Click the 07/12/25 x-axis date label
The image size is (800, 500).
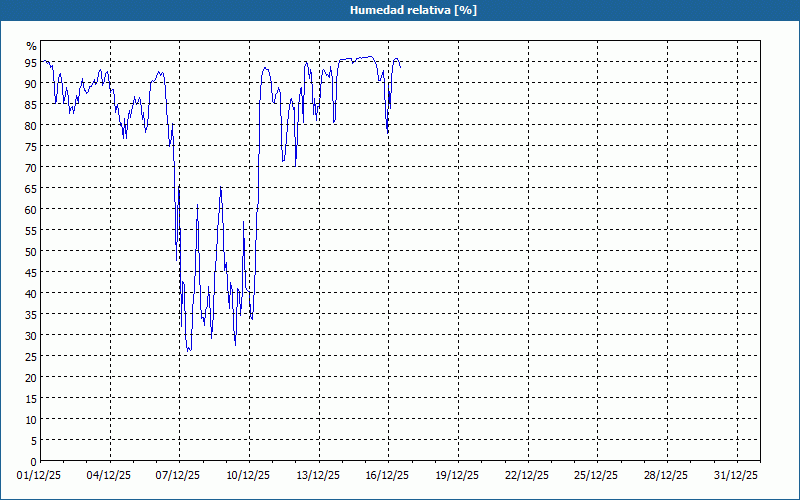pyautogui.click(x=179, y=475)
